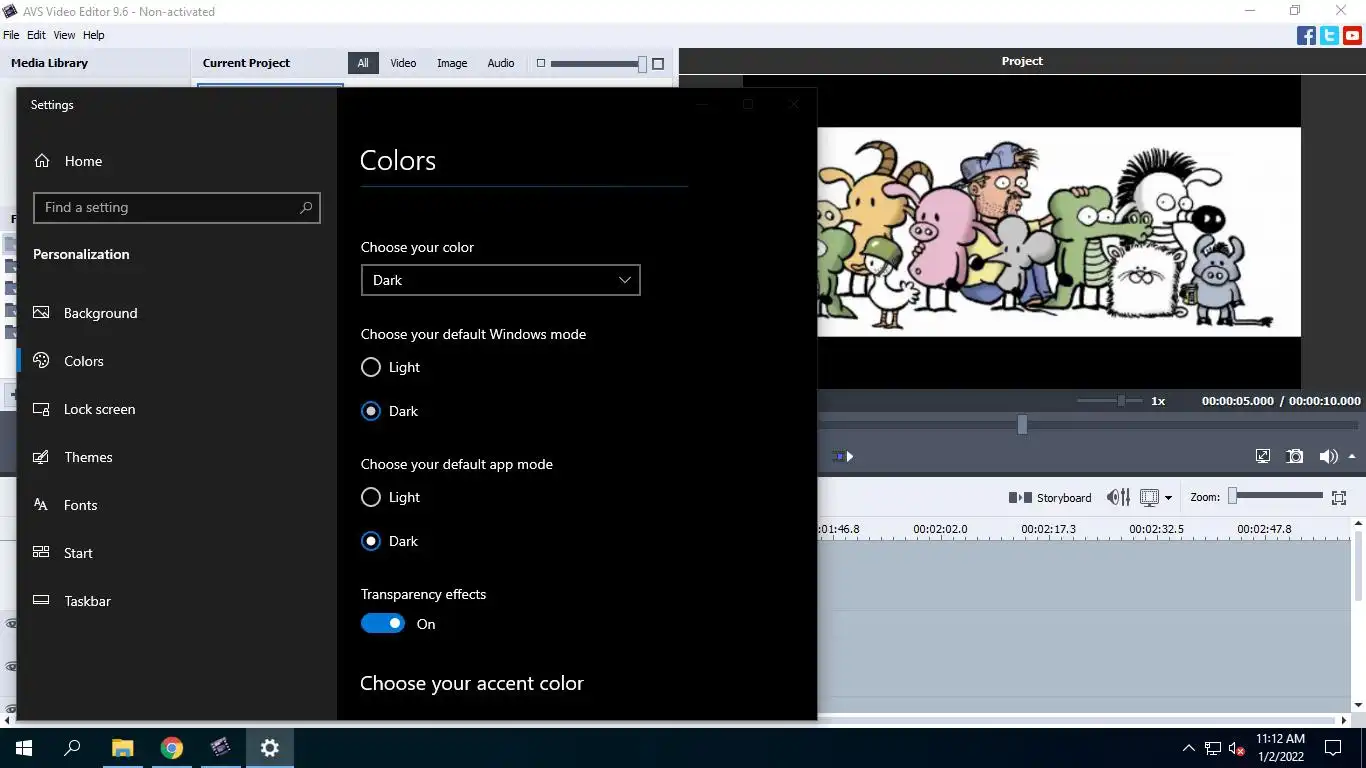Click the taskbar clock showing 11:12 AM

[x=1281, y=747]
